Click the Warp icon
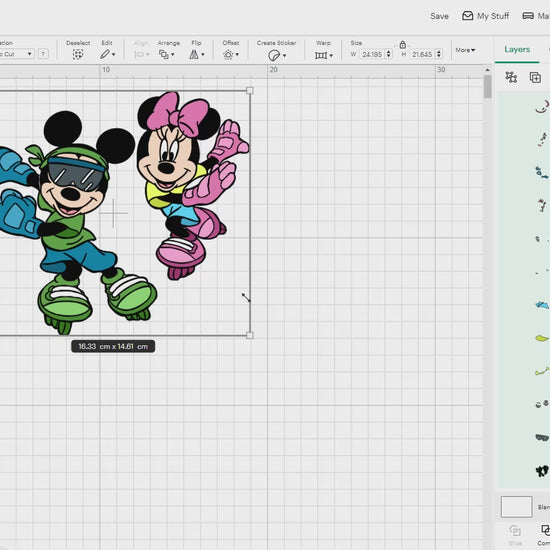The width and height of the screenshot is (550, 550). click(321, 55)
